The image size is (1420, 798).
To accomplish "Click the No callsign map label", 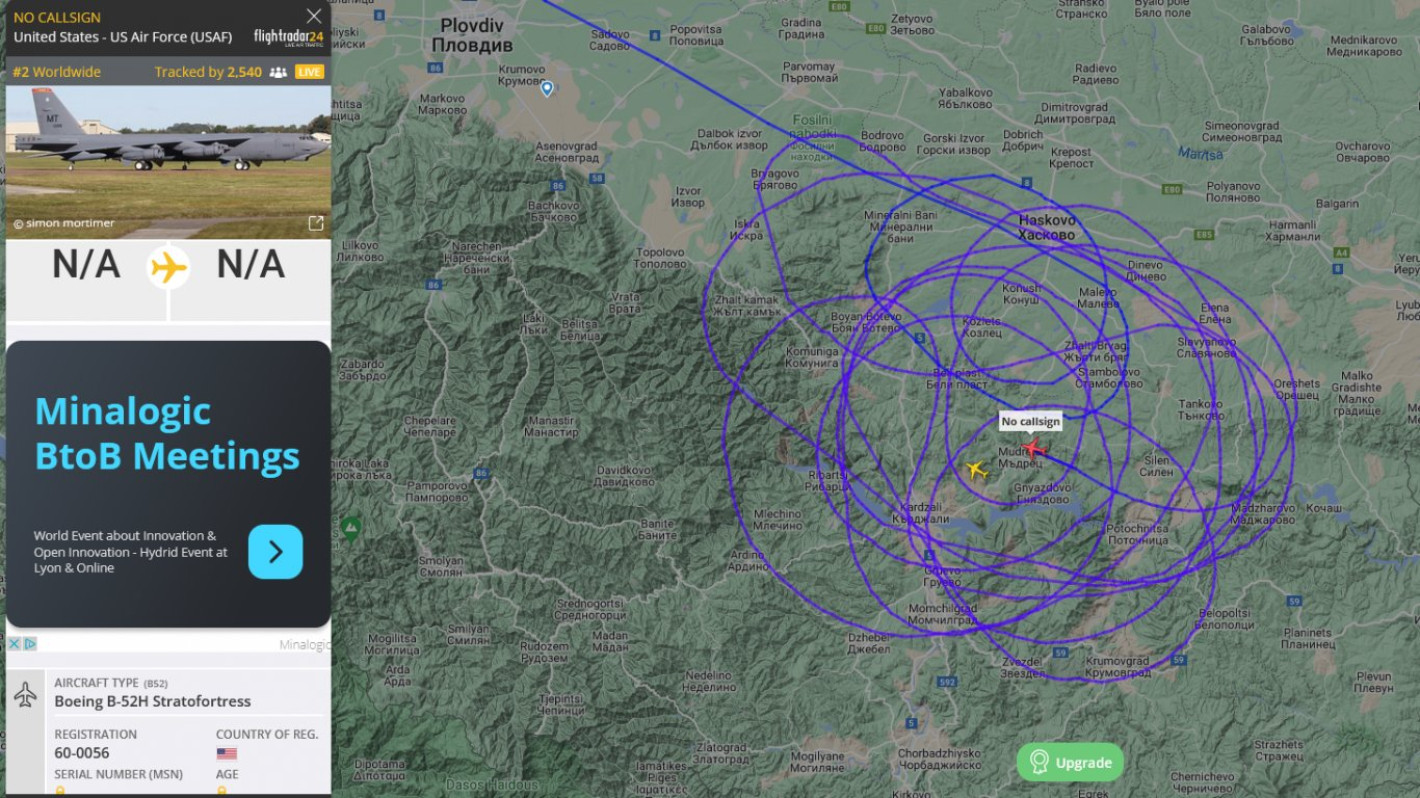I will (1030, 421).
